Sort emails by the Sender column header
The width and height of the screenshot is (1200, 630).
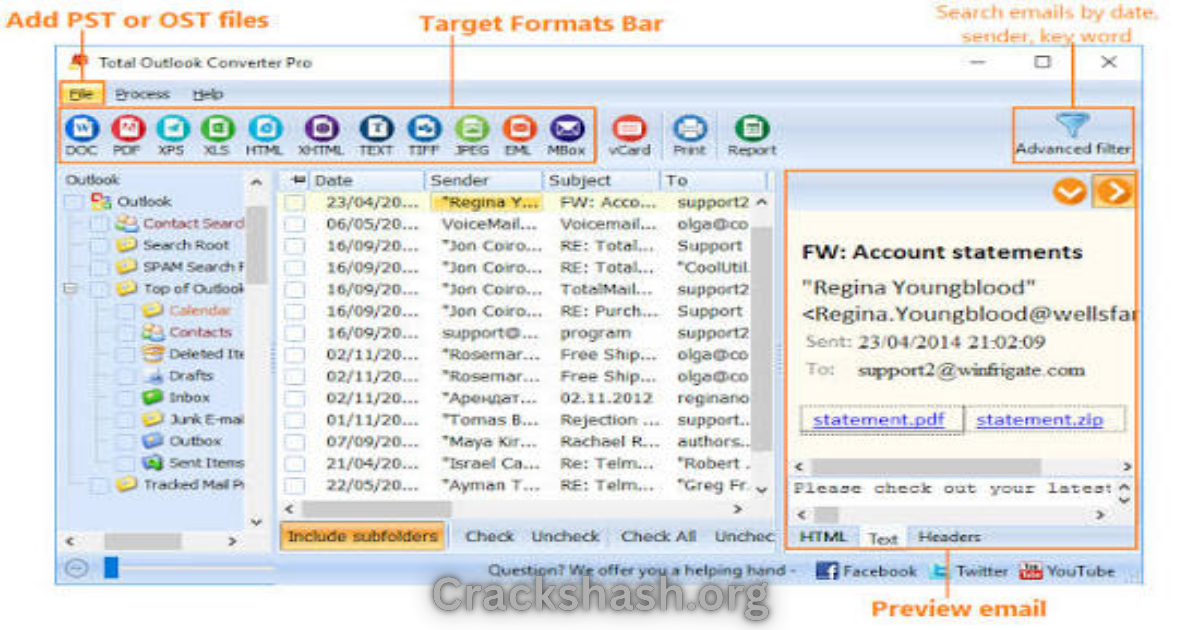[484, 180]
